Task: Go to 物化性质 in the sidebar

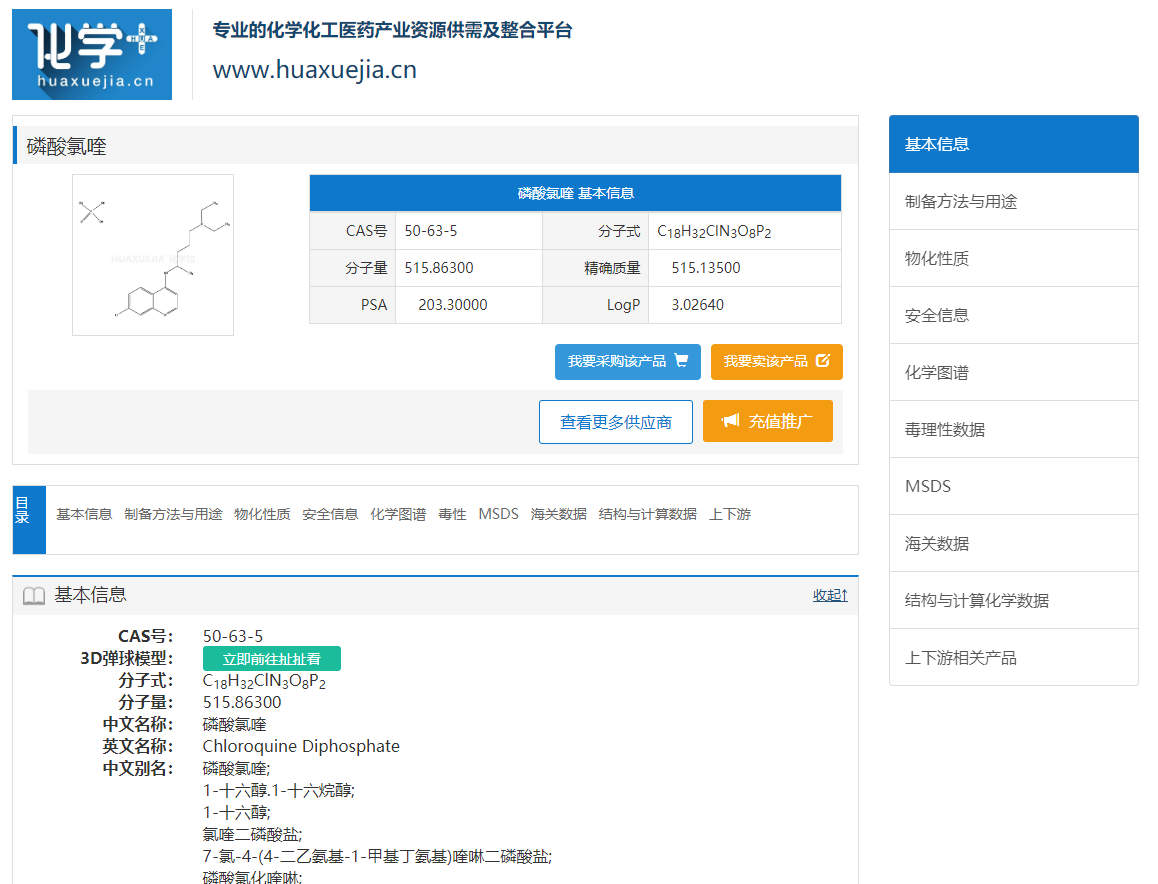Action: tap(1013, 258)
